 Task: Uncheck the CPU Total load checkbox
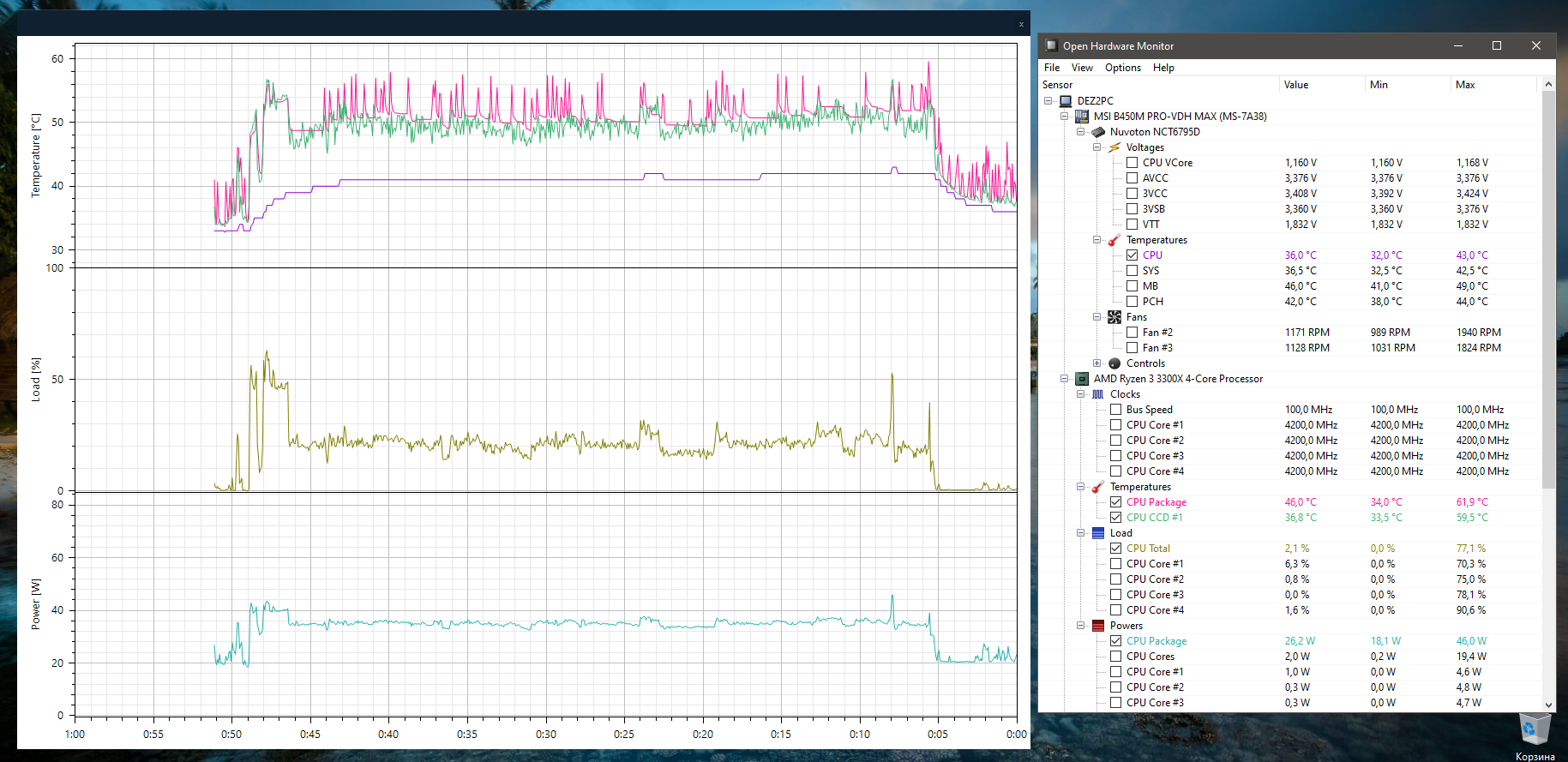(x=1115, y=549)
